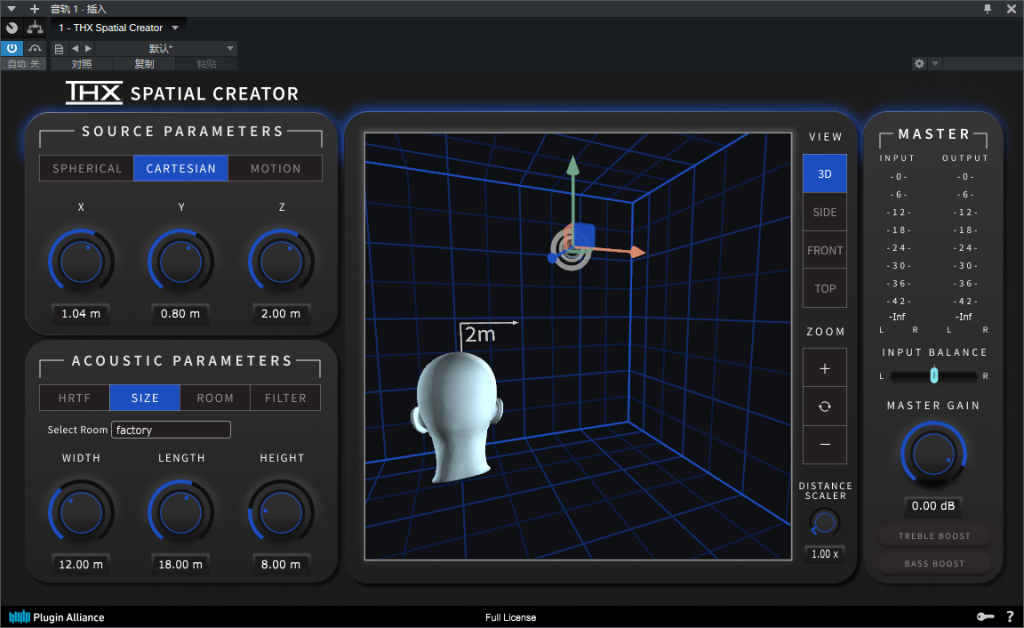This screenshot has height=628, width=1024.
Task: Toggle the automation headphone-shaped icon
Action: coord(35,48)
